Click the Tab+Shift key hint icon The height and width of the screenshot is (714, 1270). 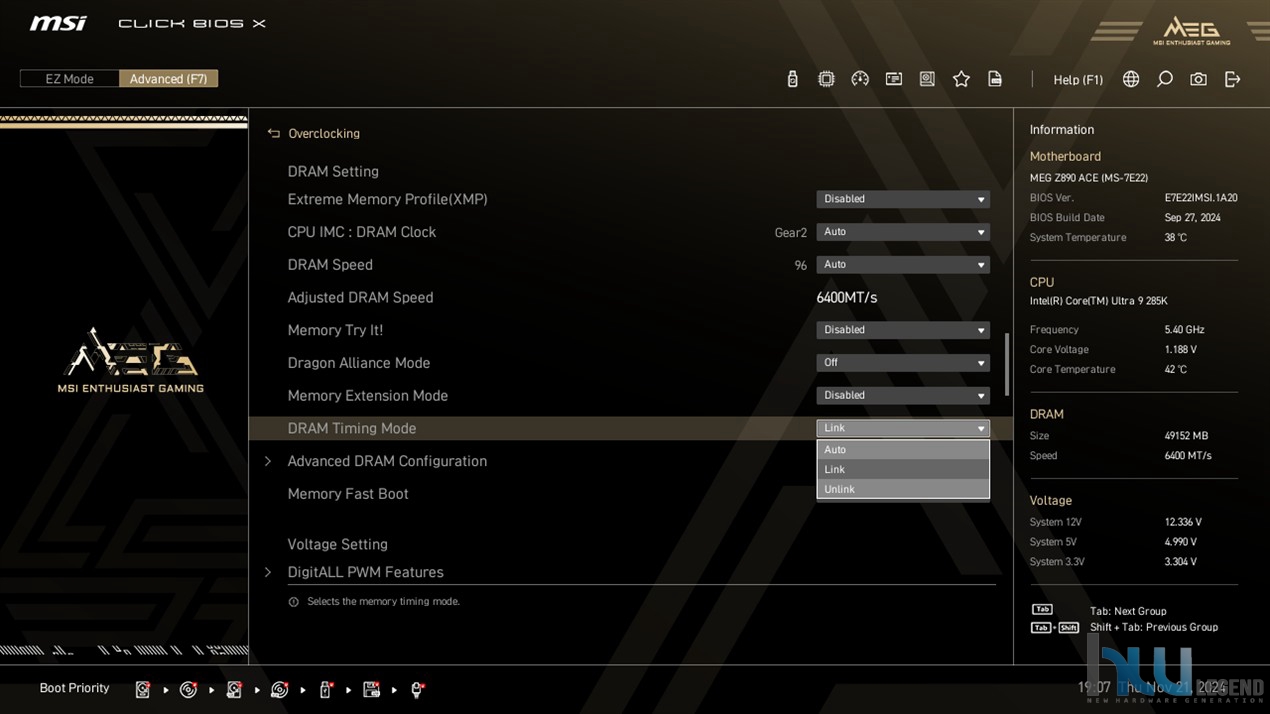1054,628
